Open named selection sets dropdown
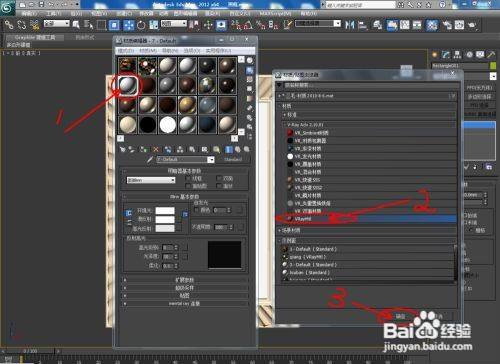 [318, 23]
